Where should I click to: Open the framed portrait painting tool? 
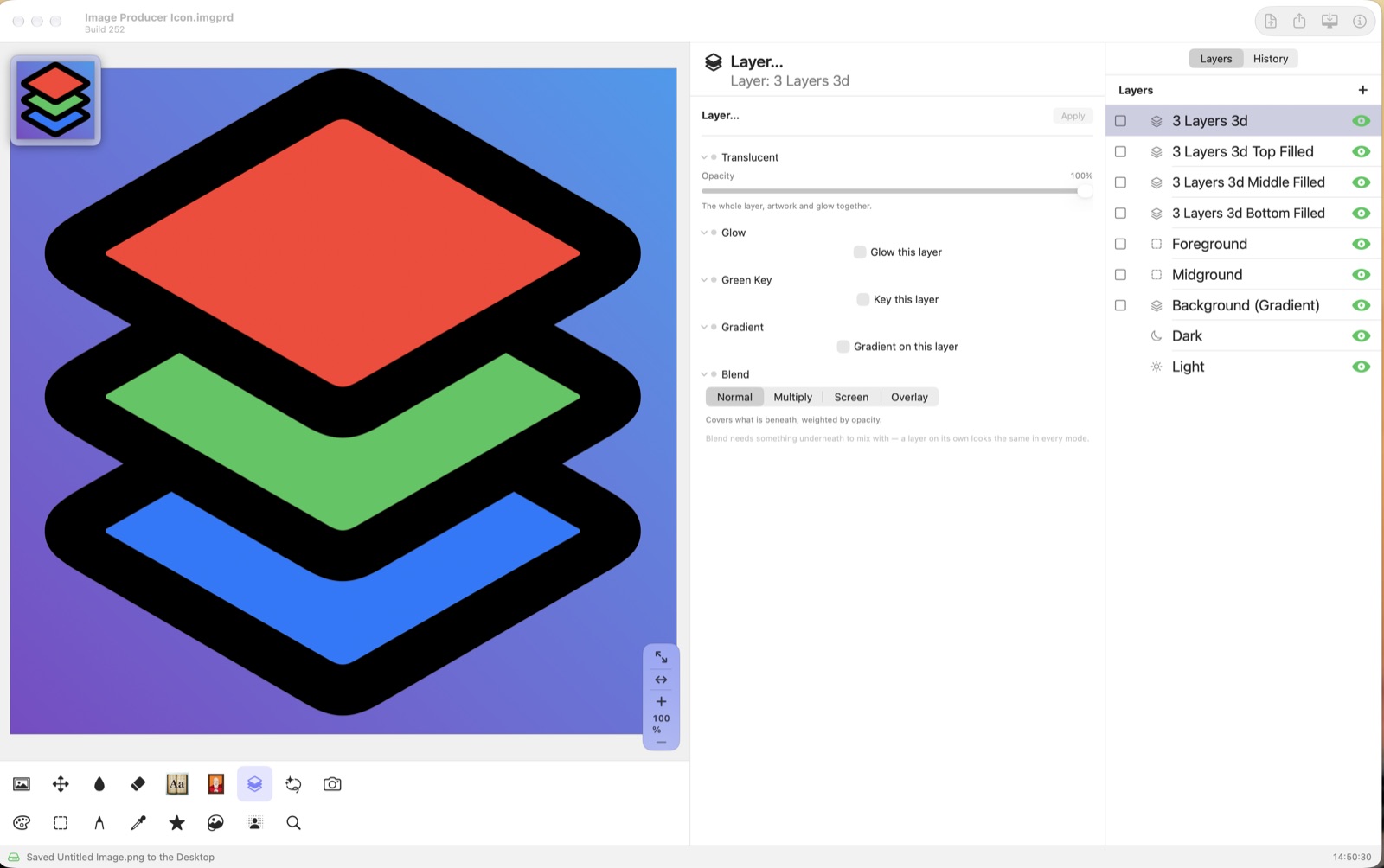pos(216,784)
